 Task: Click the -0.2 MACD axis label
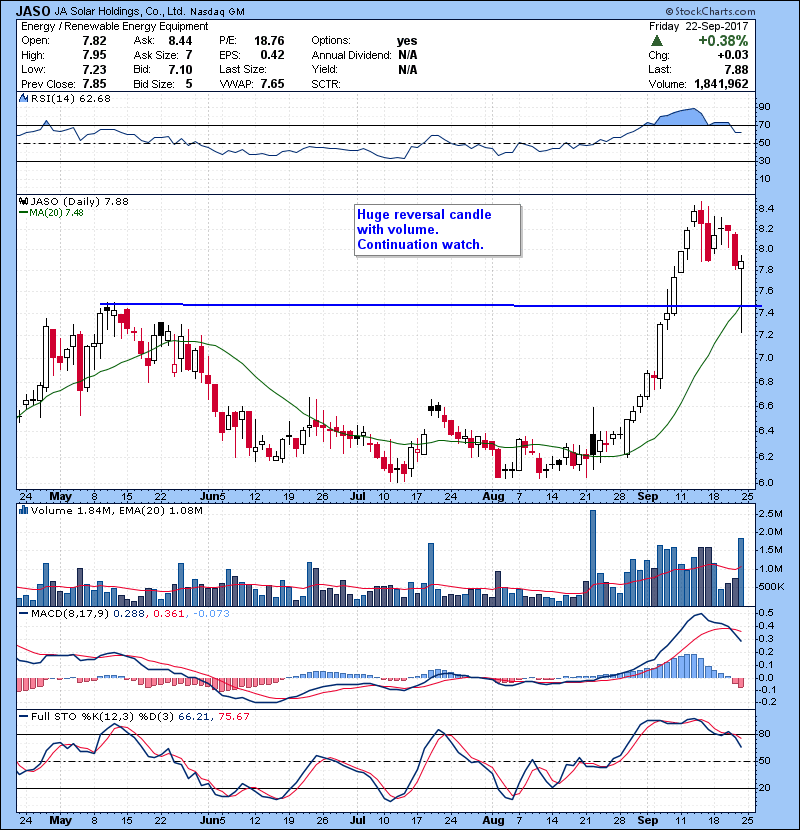tap(766, 702)
